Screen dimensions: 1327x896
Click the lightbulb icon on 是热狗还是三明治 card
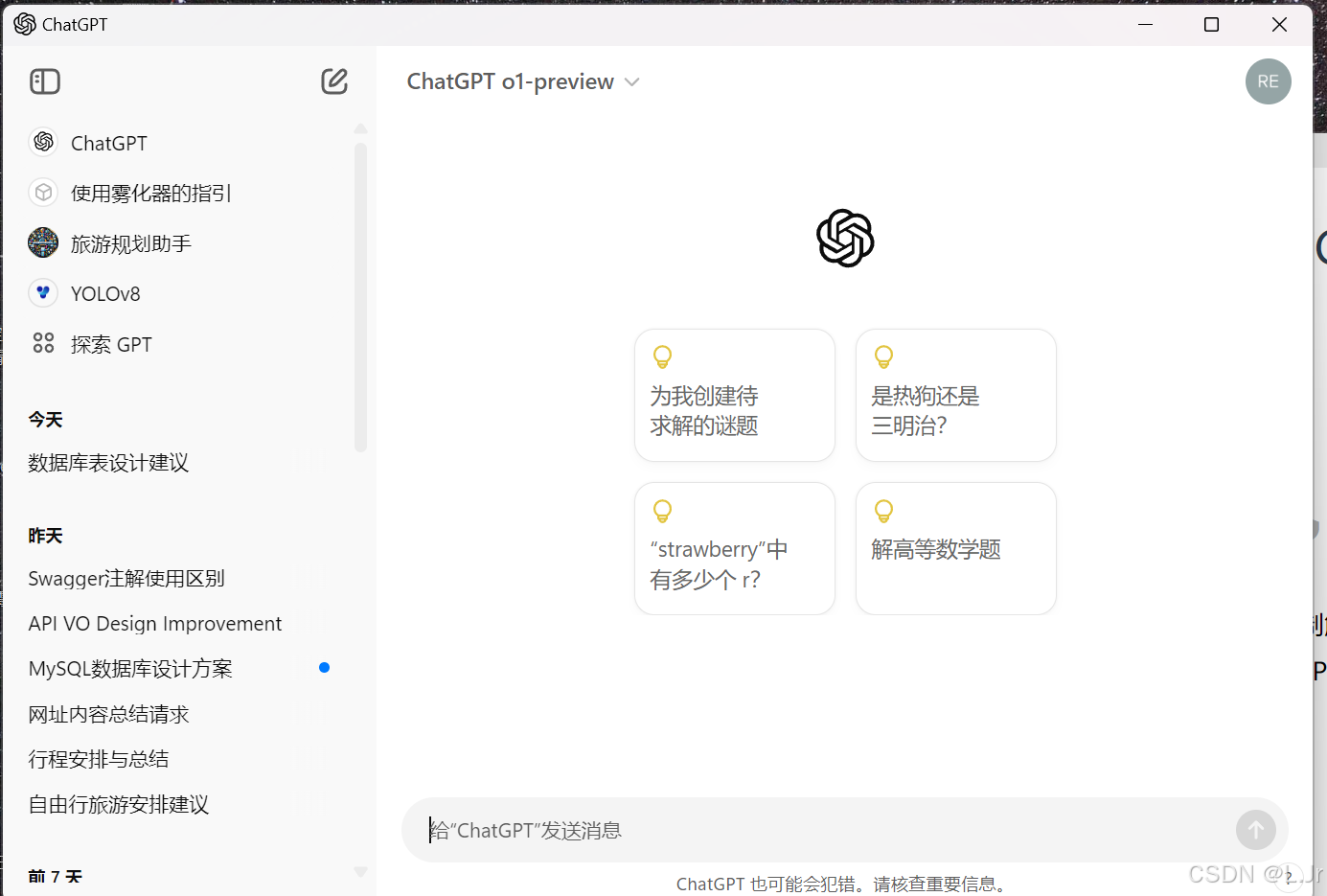pyautogui.click(x=883, y=356)
